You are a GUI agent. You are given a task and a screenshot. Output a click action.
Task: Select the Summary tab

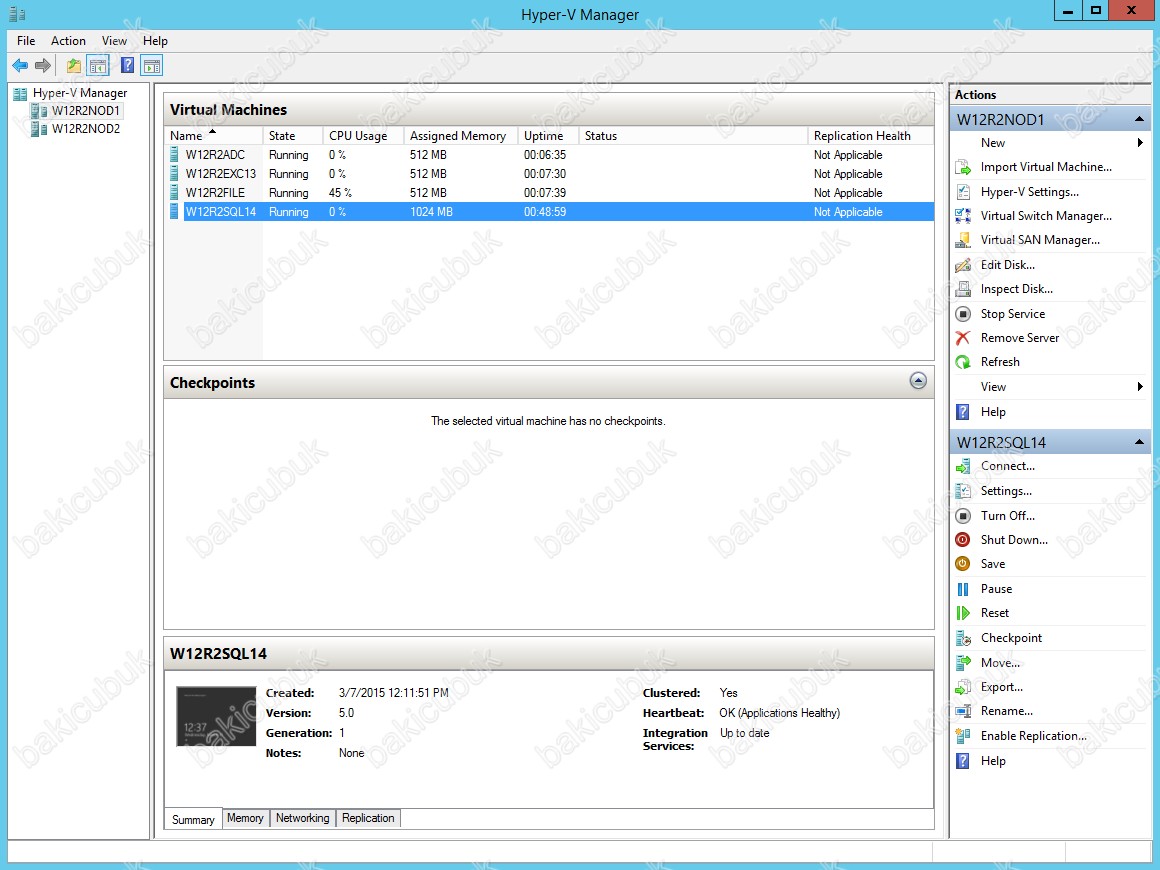pos(193,819)
